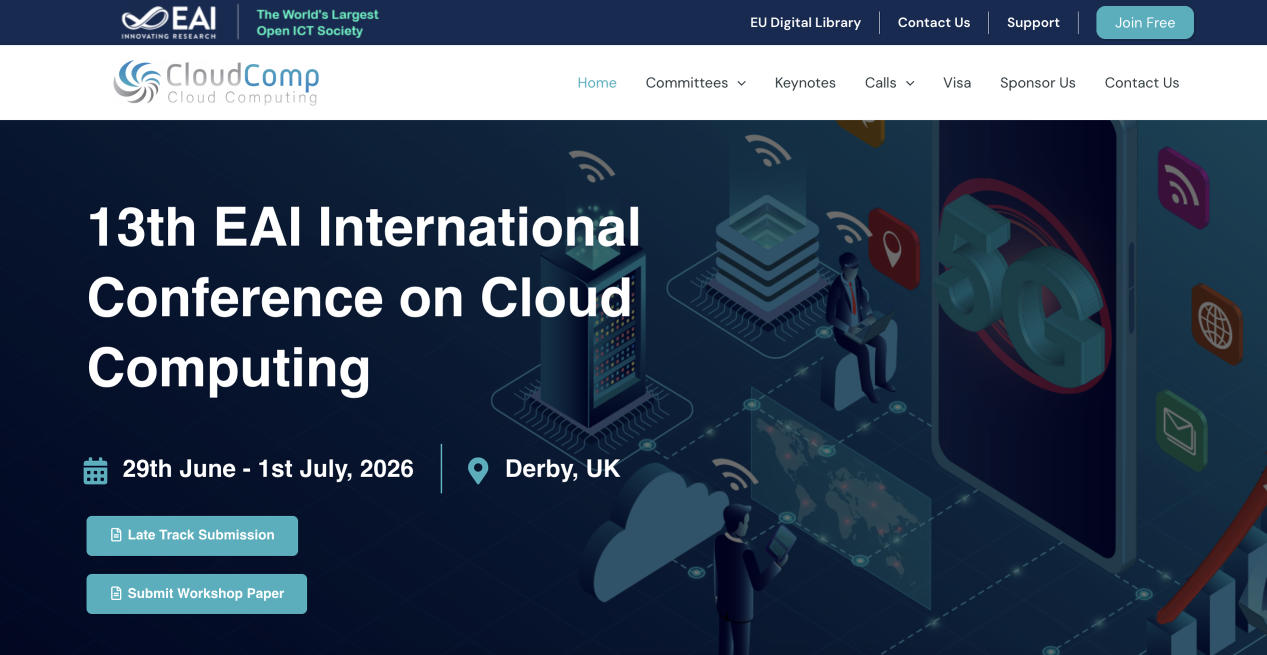This screenshot has height=655, width=1267.
Task: Click document icon in Submit Workshop Paper
Action: click(116, 594)
